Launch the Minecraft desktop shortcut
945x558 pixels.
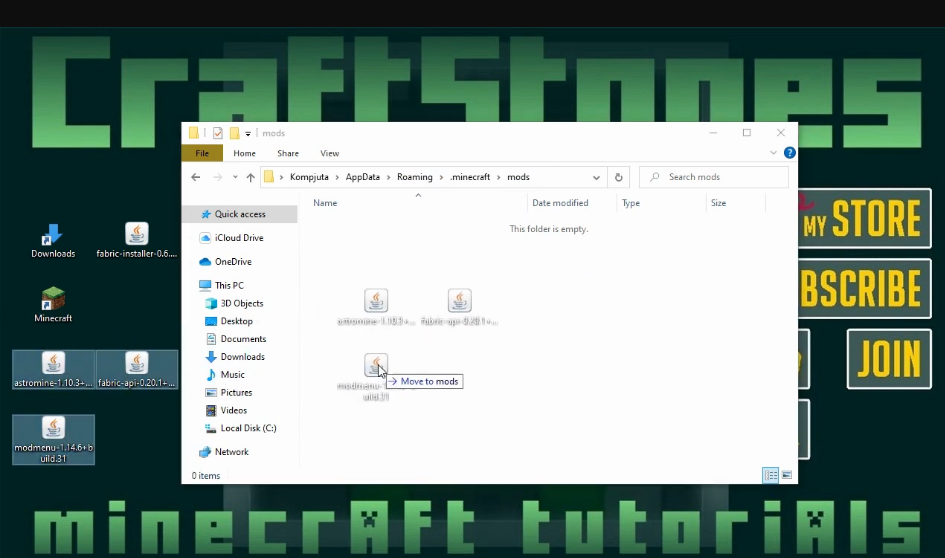tap(53, 306)
